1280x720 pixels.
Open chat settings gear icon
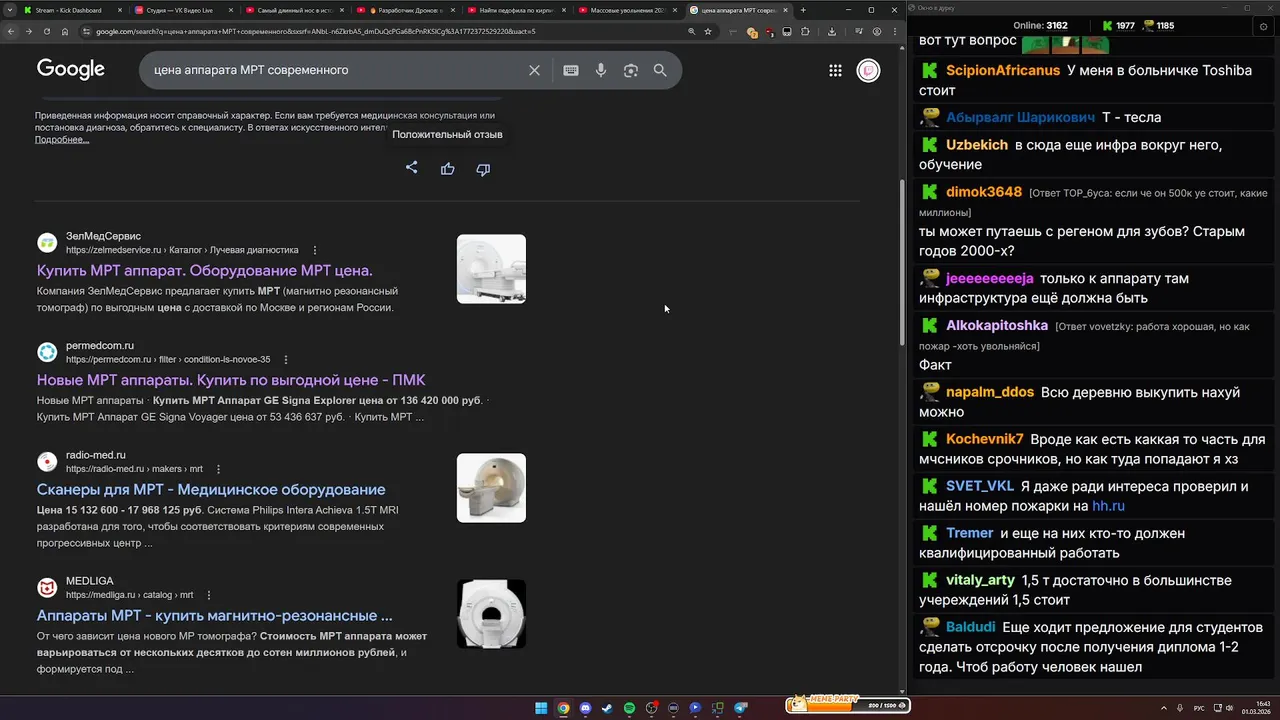pyautogui.click(x=1264, y=26)
